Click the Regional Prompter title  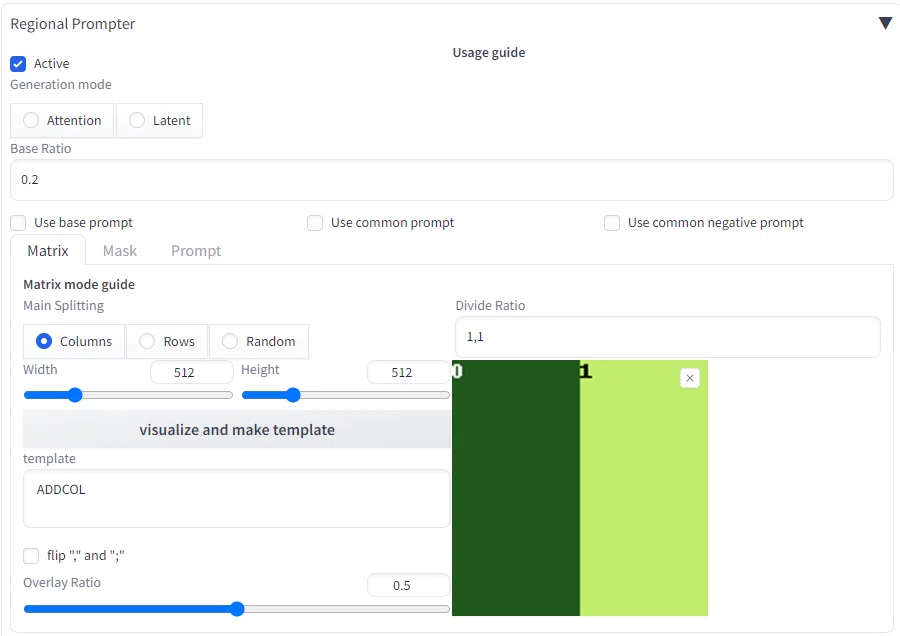point(73,24)
